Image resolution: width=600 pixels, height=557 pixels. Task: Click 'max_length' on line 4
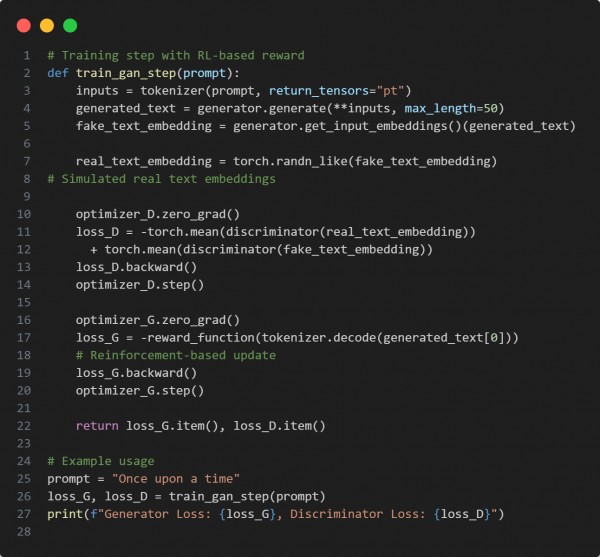[440, 108]
